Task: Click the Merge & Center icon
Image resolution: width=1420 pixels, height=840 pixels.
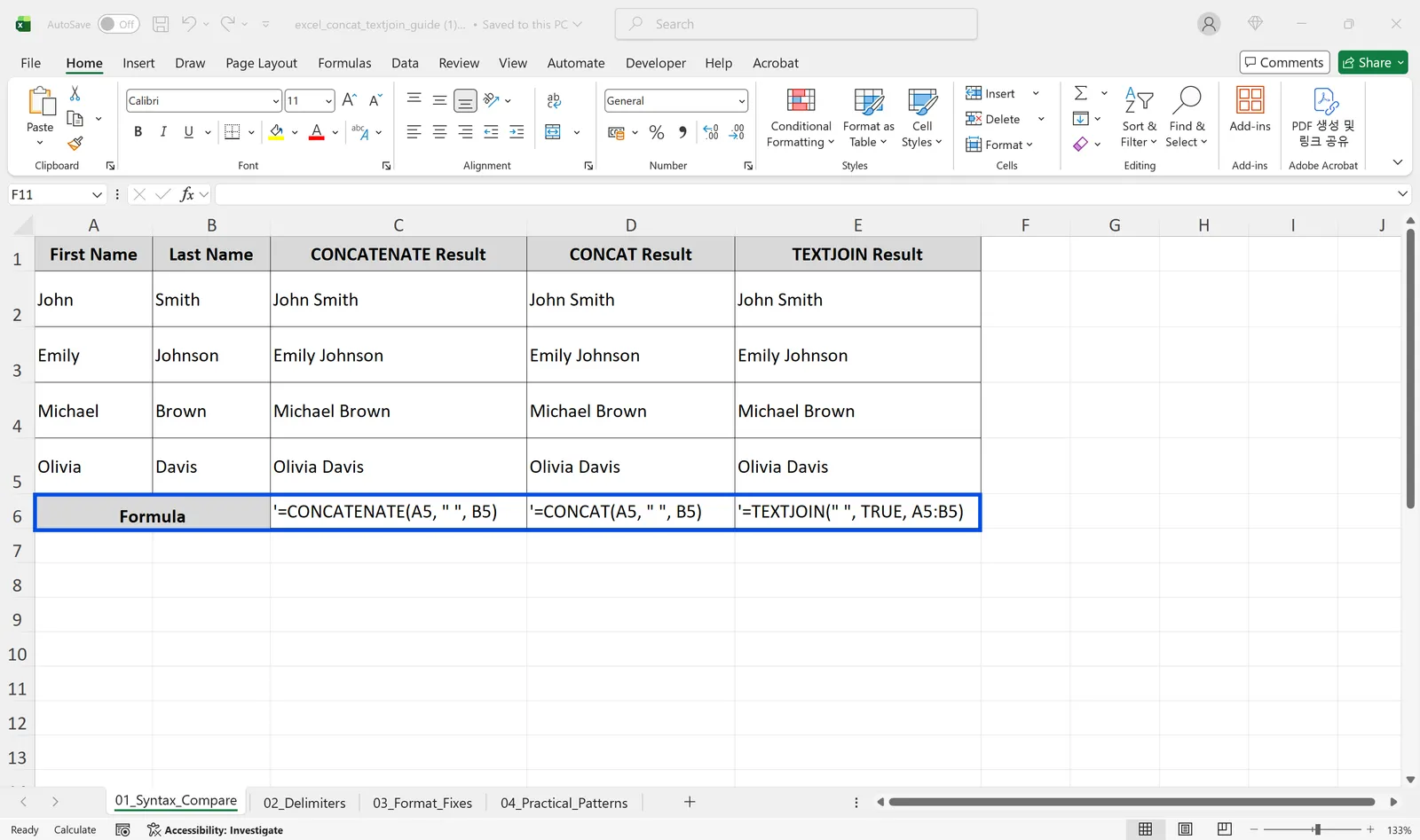Action: tap(553, 132)
